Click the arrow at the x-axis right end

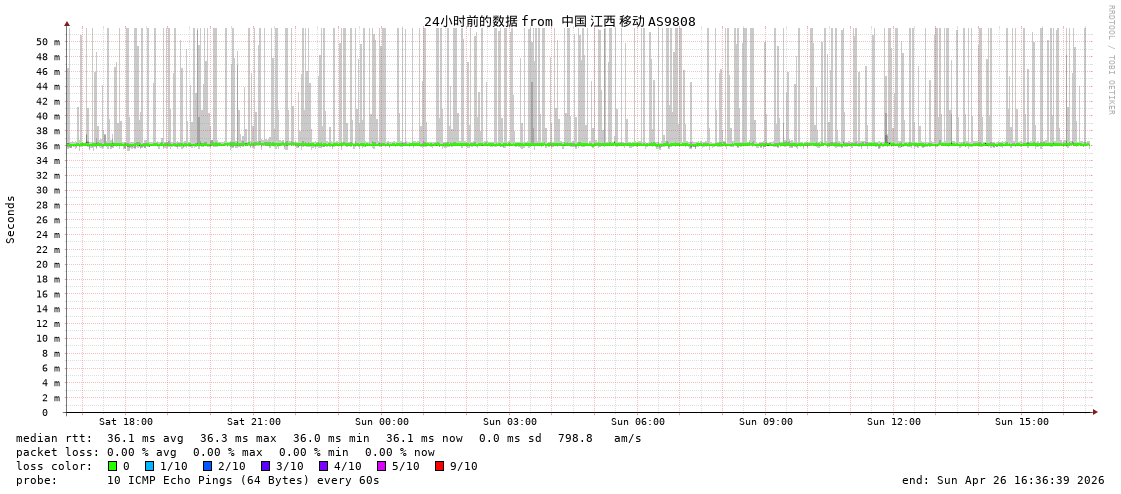1095,412
